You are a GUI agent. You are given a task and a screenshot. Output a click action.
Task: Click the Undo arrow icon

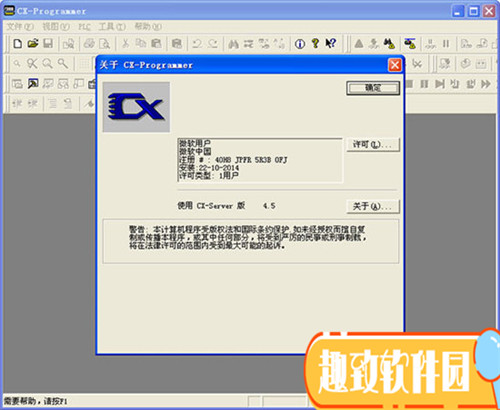197,44
